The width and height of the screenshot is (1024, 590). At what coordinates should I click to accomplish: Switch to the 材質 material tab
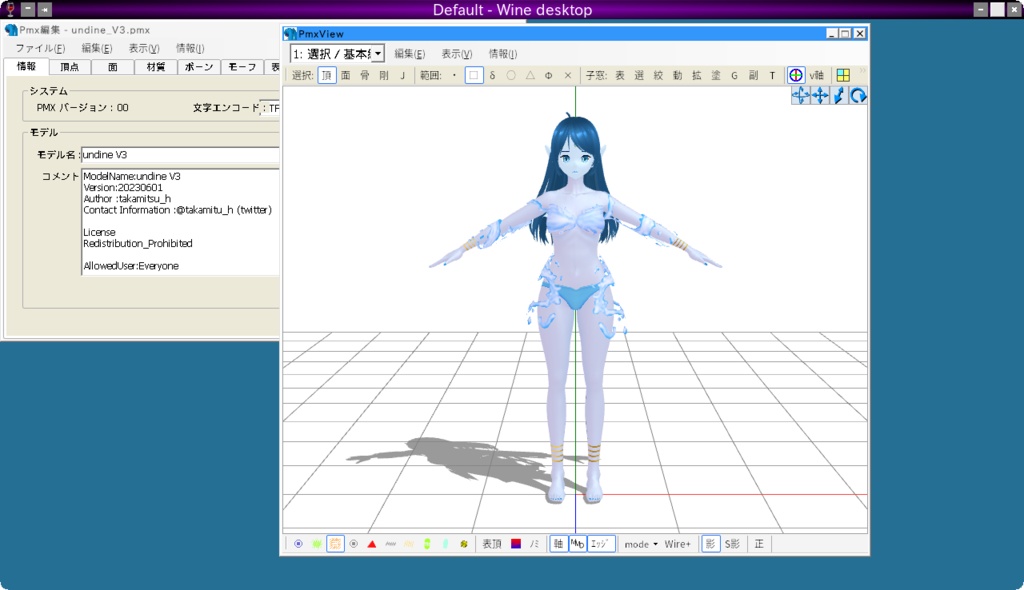click(156, 67)
